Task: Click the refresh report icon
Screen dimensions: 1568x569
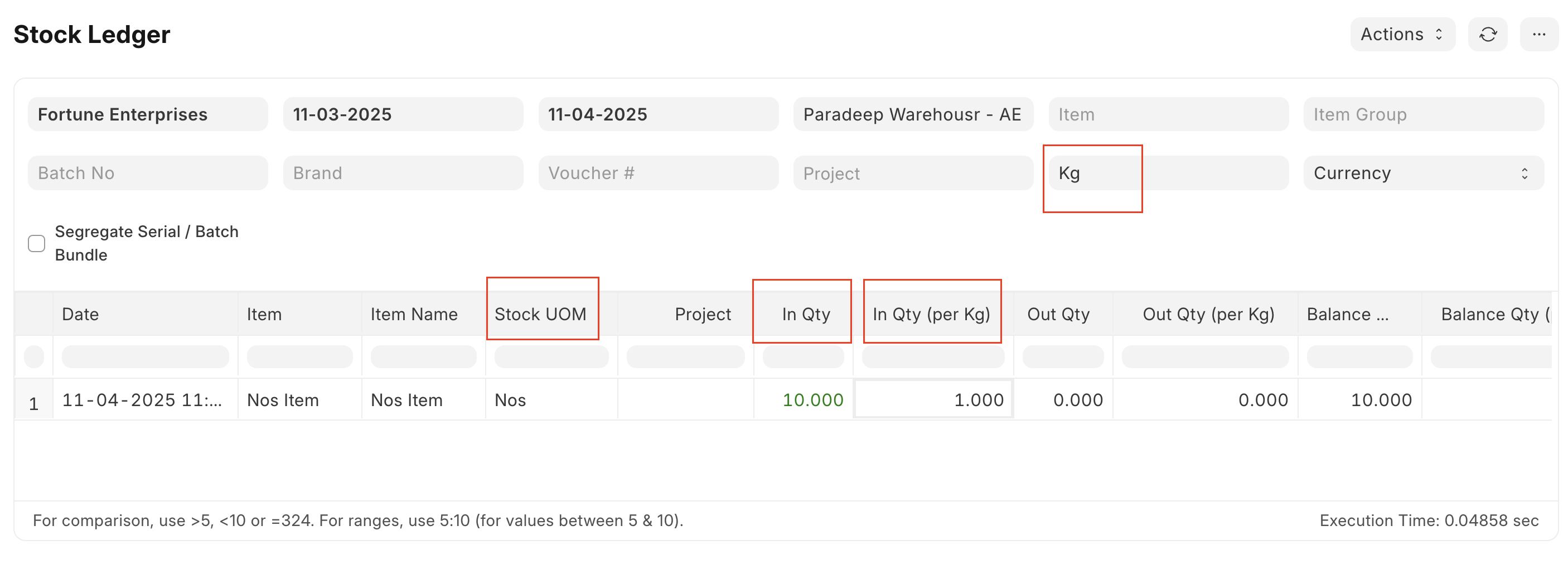Action: pyautogui.click(x=1487, y=35)
